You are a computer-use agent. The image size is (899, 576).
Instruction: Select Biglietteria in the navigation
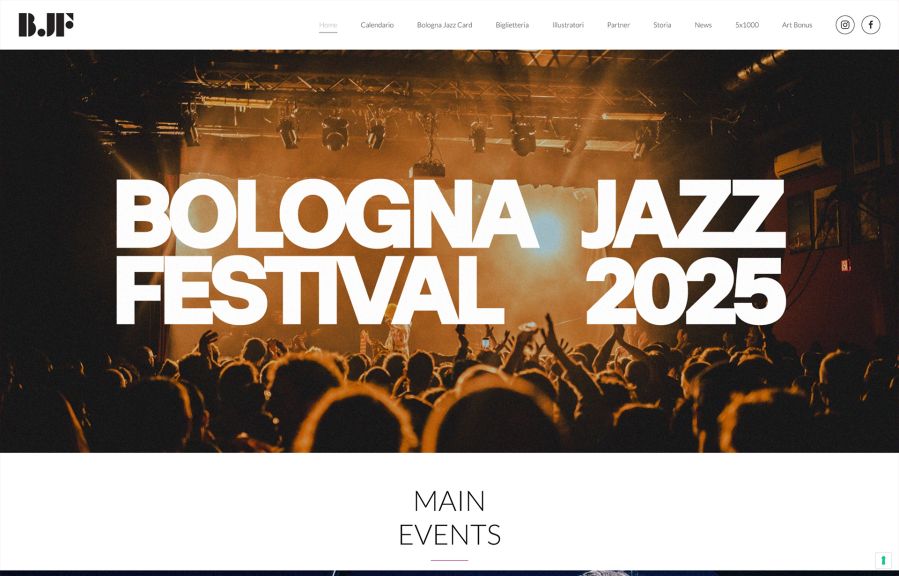(x=512, y=25)
